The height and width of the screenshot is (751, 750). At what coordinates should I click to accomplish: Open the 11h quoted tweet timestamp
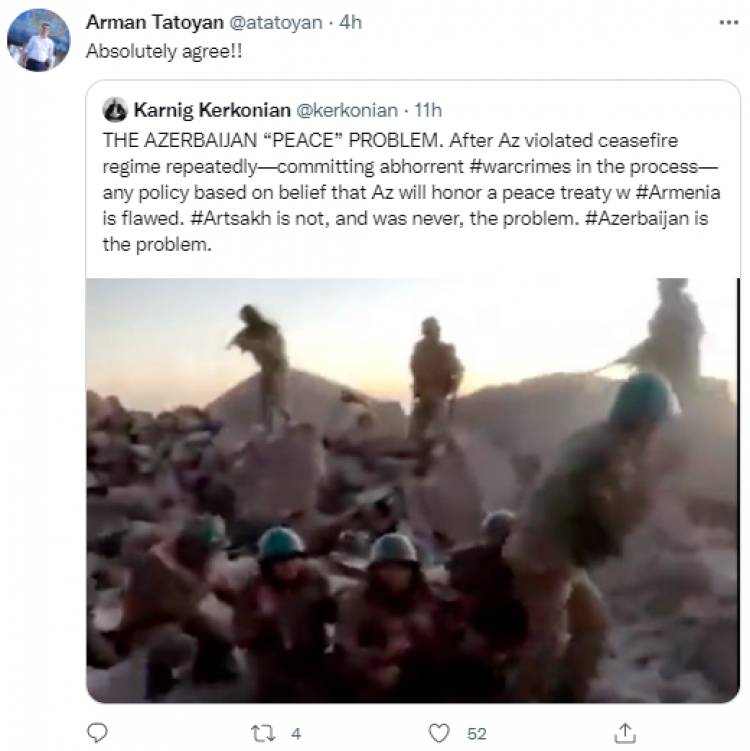tap(428, 110)
